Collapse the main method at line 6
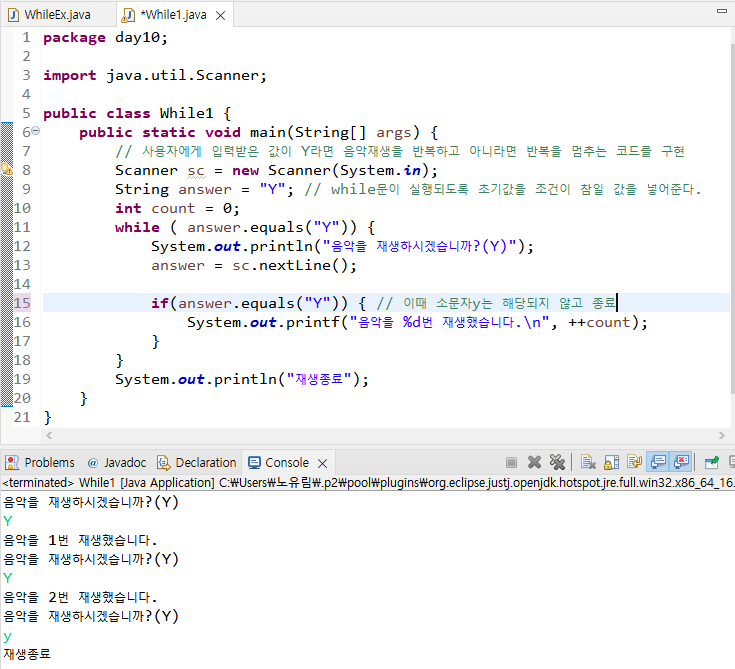This screenshot has width=735, height=669. coord(35,131)
